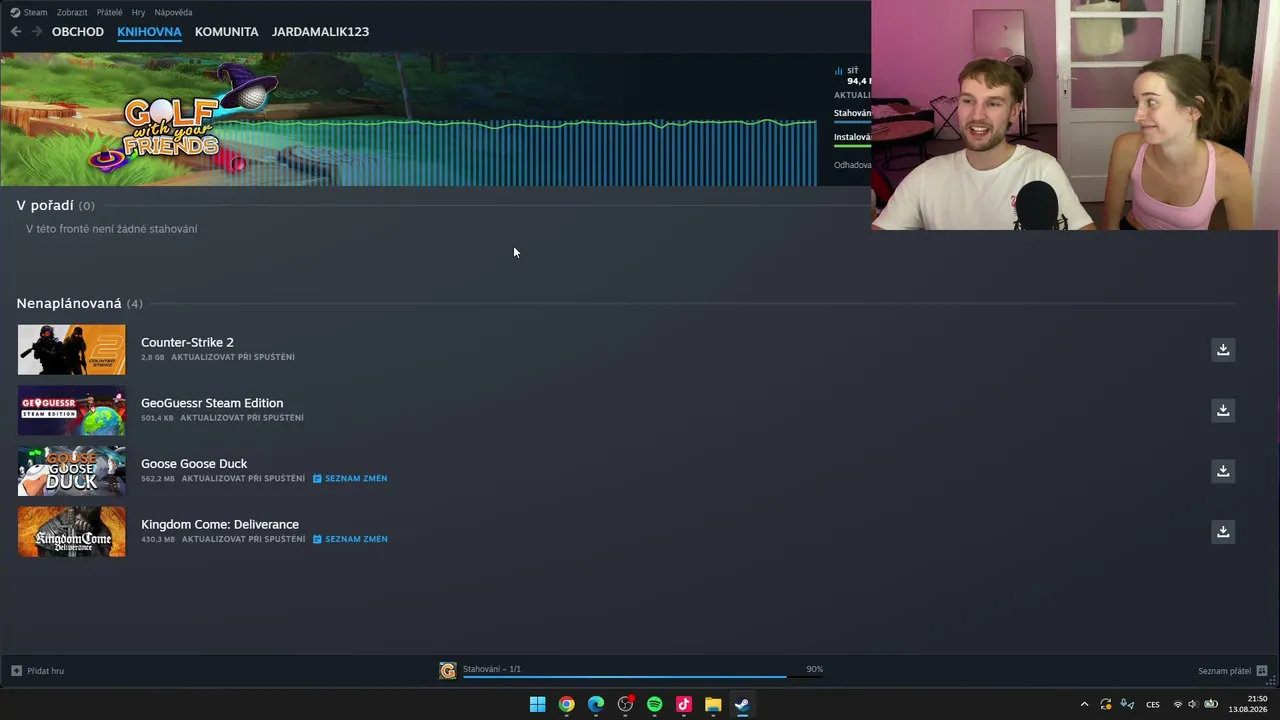Open the JARDAMALIK123 profile tab
This screenshot has height=720, width=1280.
click(320, 32)
